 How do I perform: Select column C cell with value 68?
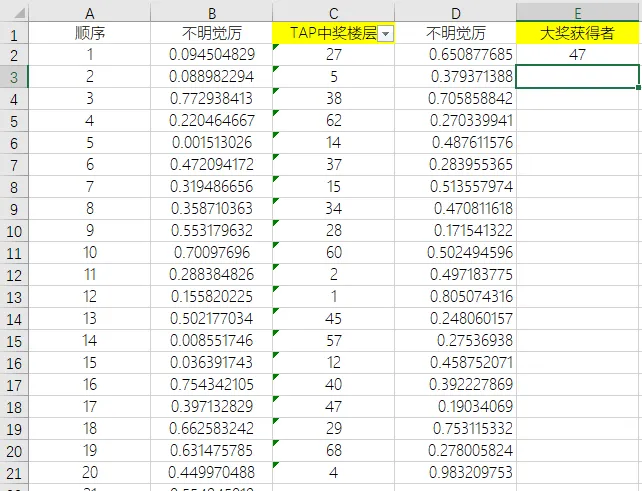click(334, 450)
